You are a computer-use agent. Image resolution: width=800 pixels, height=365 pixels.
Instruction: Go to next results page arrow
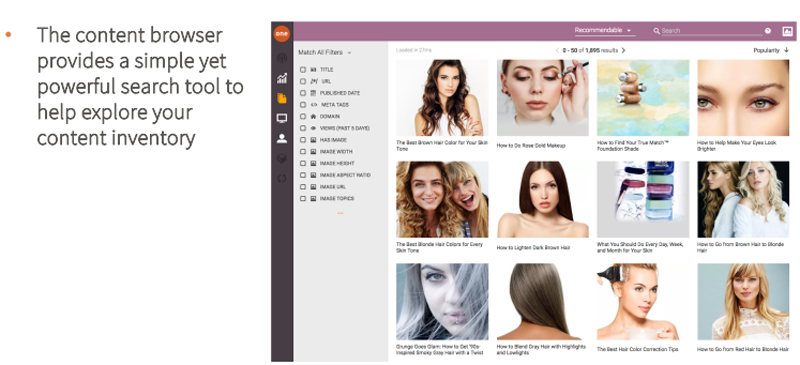click(623, 51)
